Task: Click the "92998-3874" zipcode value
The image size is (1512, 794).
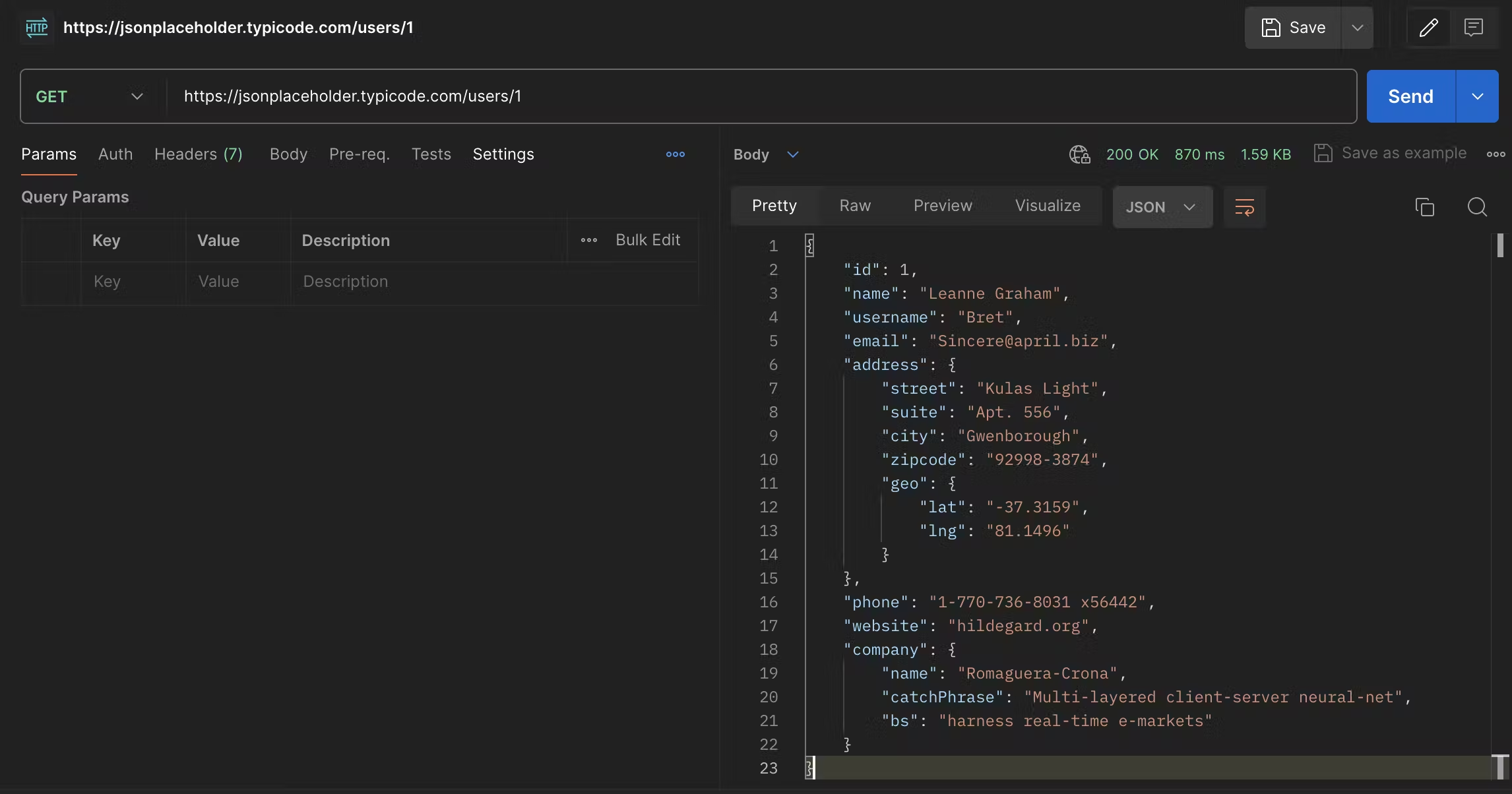Action: [x=1042, y=460]
